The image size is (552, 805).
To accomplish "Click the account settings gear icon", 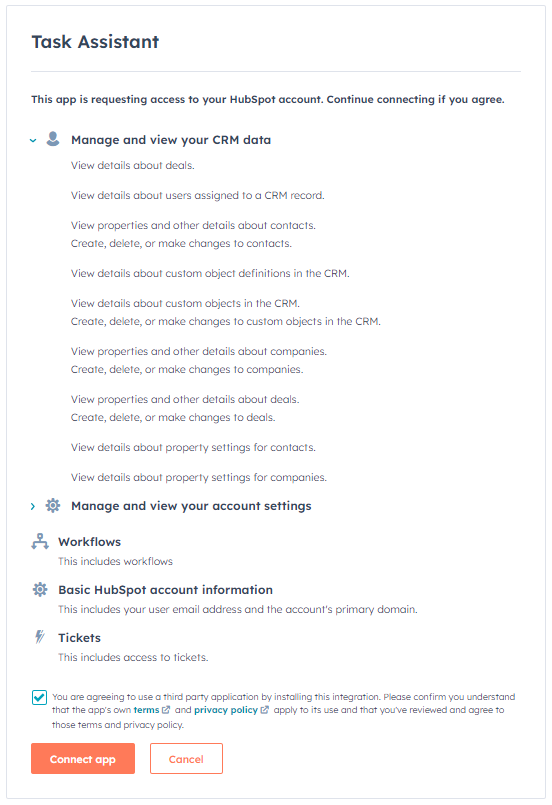I will click(53, 506).
